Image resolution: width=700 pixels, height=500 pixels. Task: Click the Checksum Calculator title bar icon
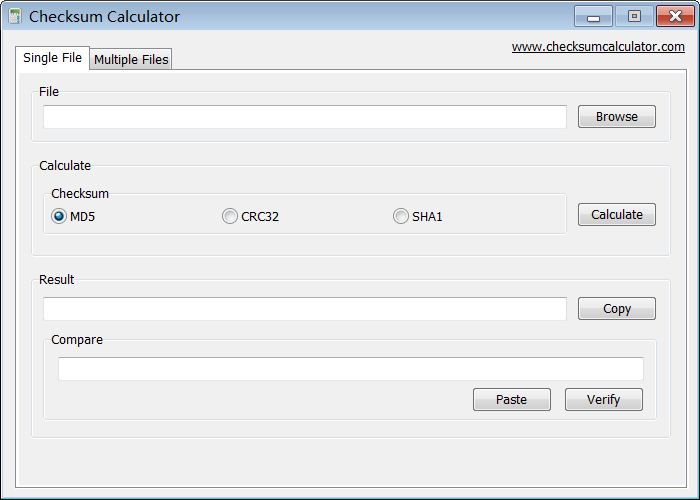[x=15, y=17]
